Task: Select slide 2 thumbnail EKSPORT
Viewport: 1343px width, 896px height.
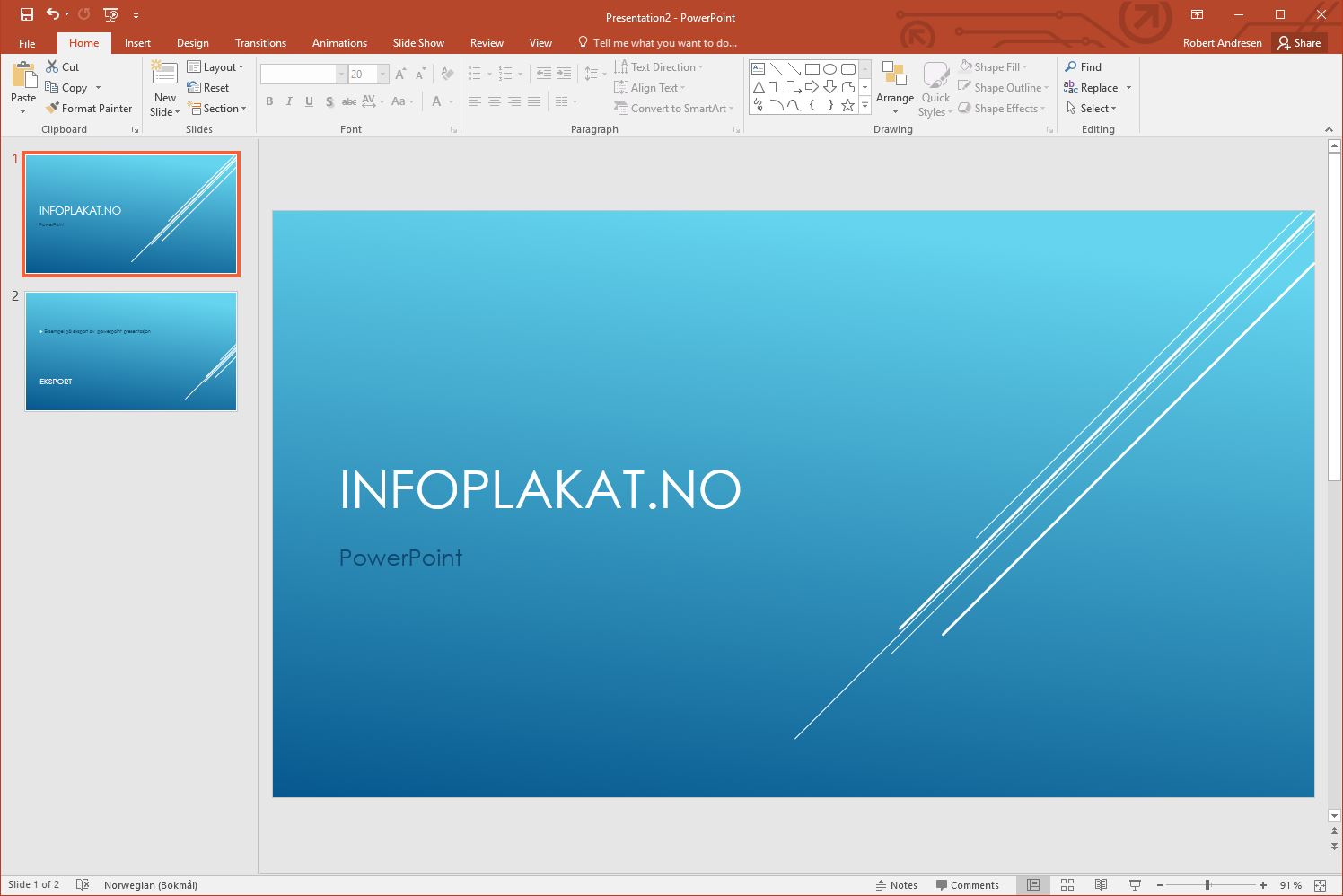Action: pyautogui.click(x=131, y=351)
